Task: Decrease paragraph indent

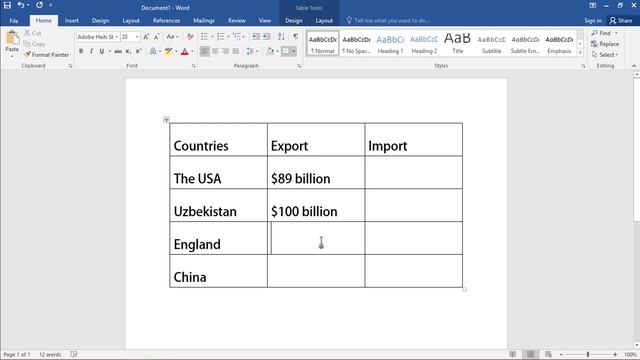Action: pyautogui.click(x=256, y=37)
